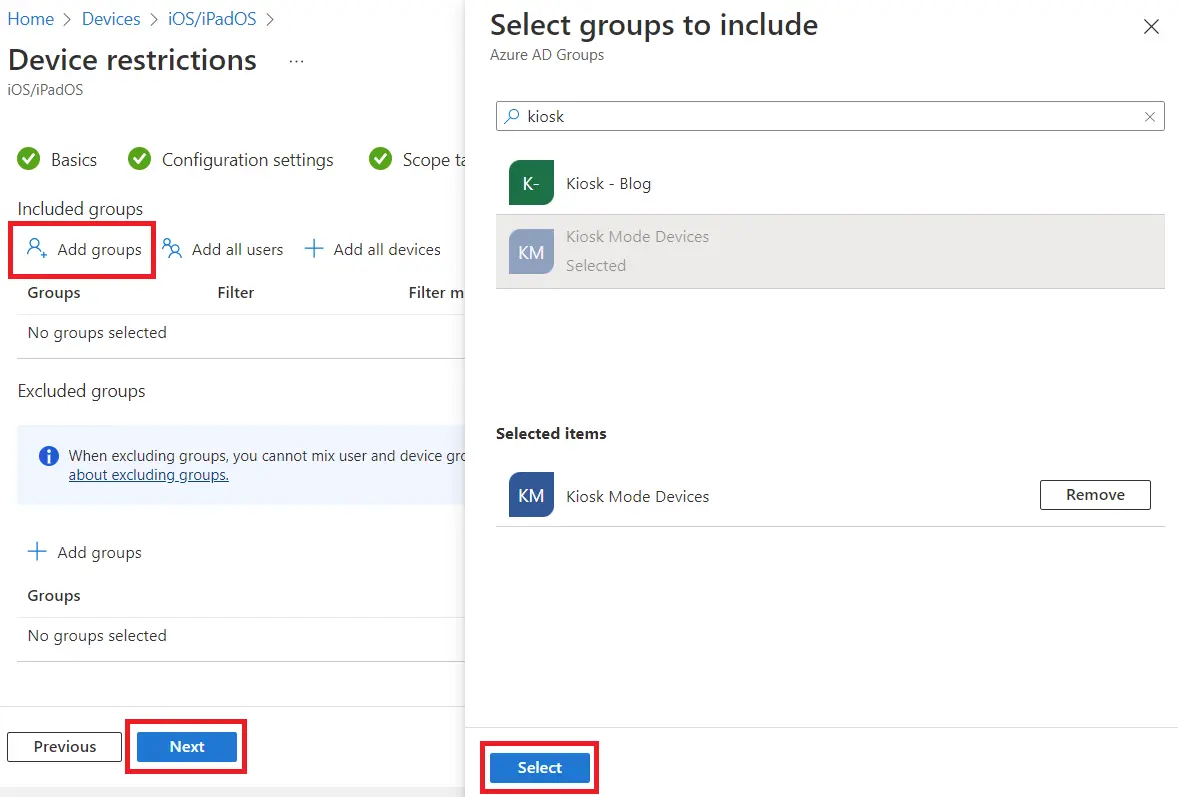The width and height of the screenshot is (1178, 797).
Task: Choose Add all devices
Action: (373, 249)
